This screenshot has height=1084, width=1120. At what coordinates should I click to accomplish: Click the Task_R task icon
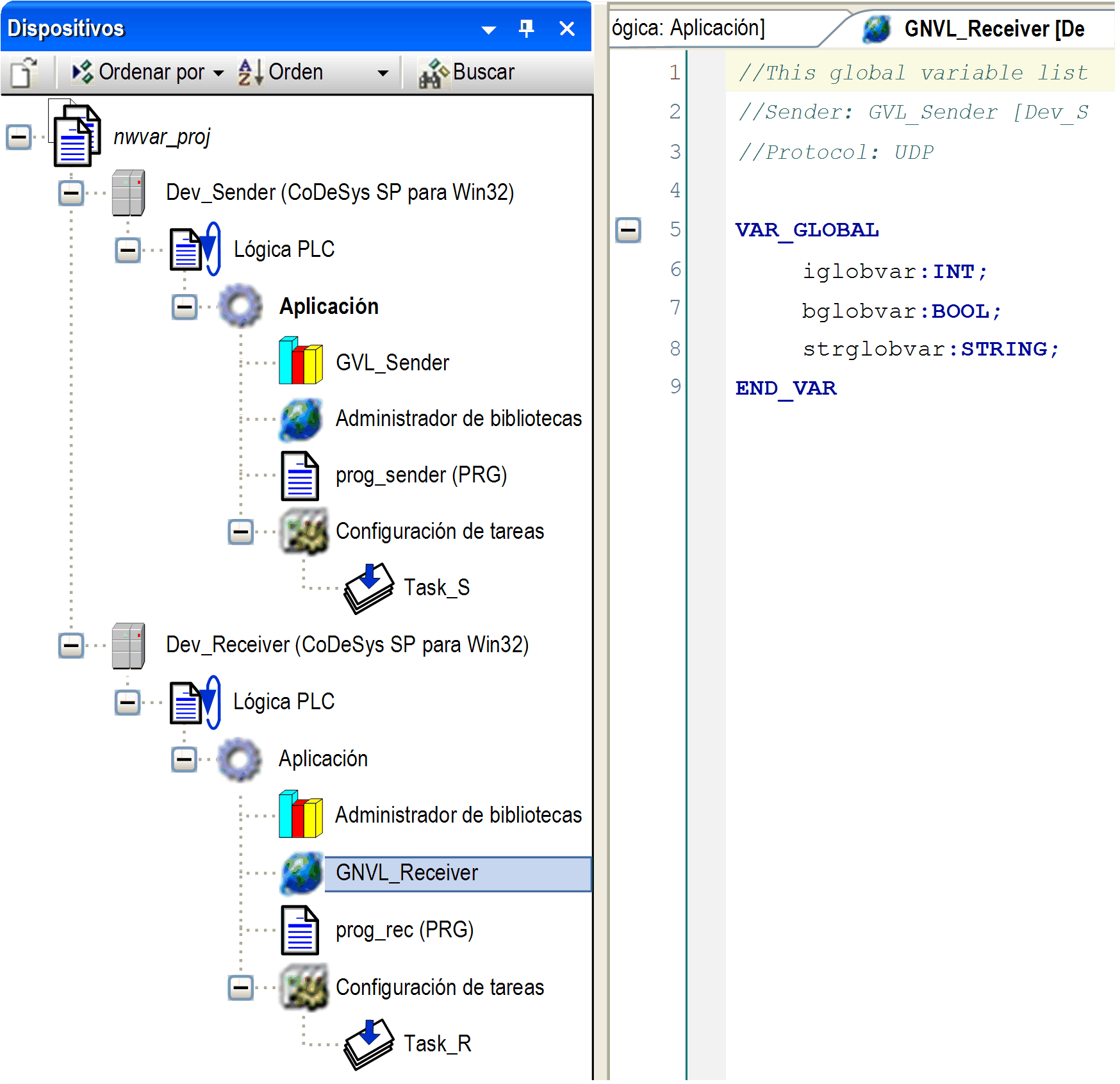[x=368, y=1044]
